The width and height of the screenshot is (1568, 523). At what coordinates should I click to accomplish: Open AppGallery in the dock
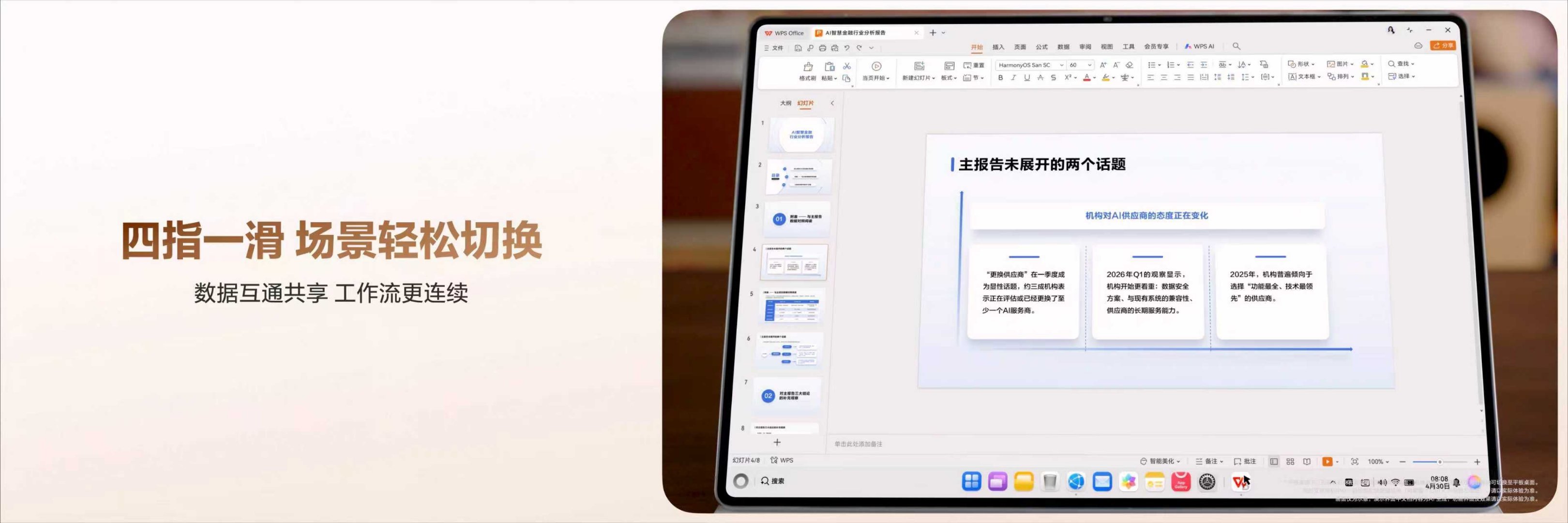pyautogui.click(x=1181, y=482)
